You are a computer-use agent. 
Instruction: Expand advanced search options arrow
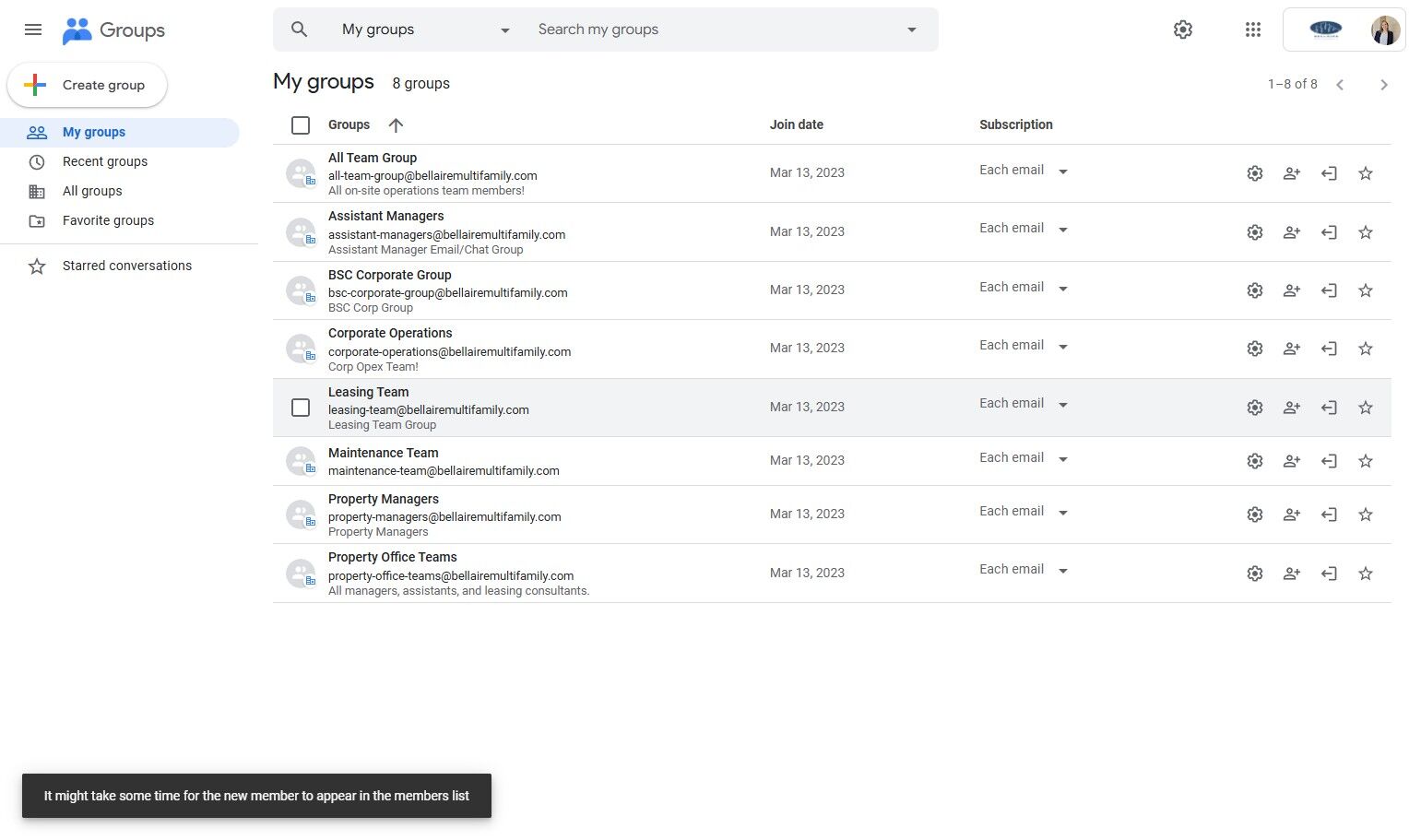pyautogui.click(x=911, y=30)
